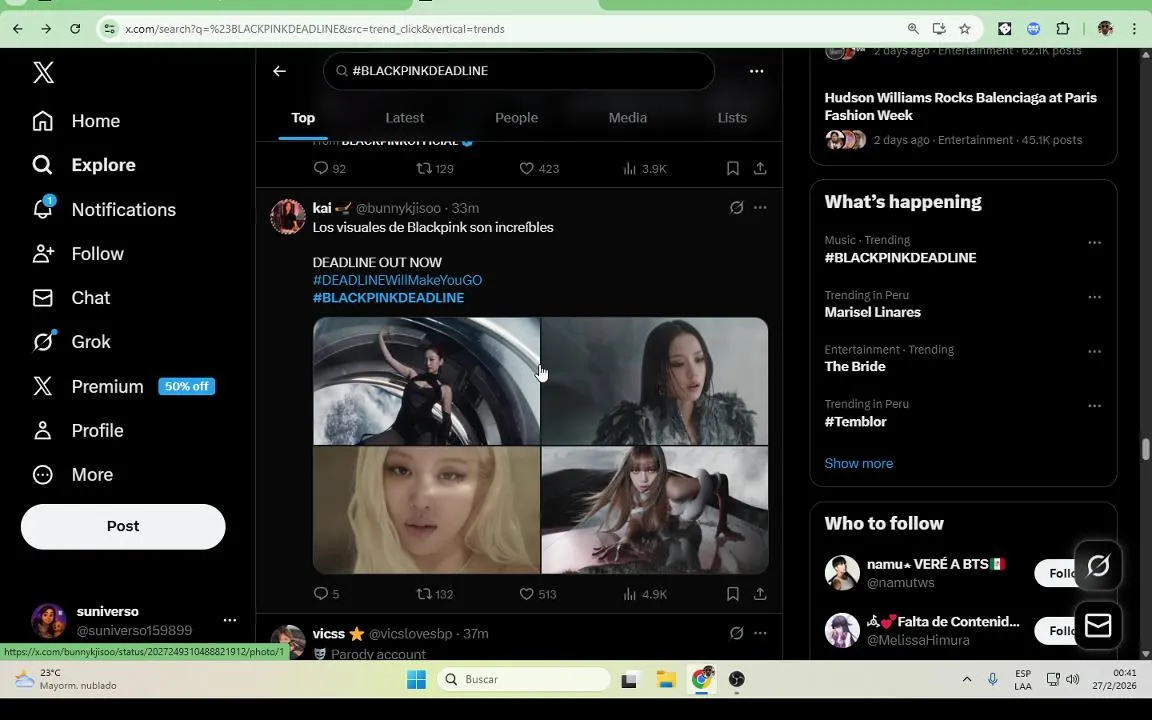Viewport: 1152px width, 720px height.
Task: Open #Temblor trend
Action: (x=855, y=422)
